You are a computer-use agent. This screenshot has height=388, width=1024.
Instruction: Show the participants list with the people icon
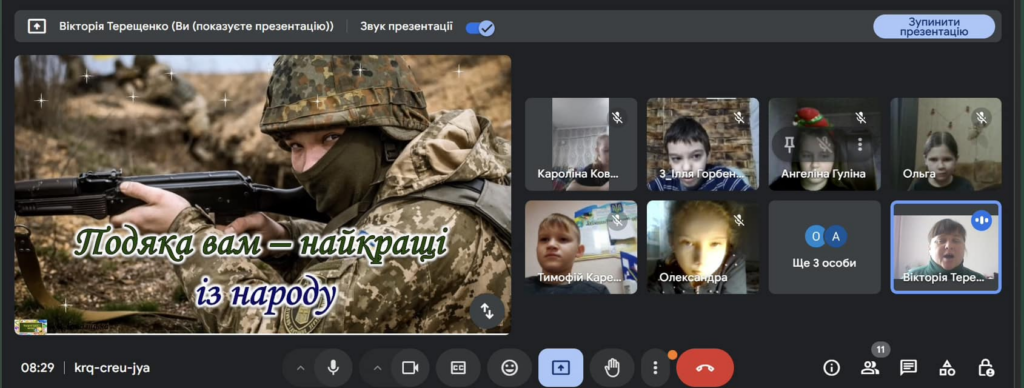(x=870, y=368)
